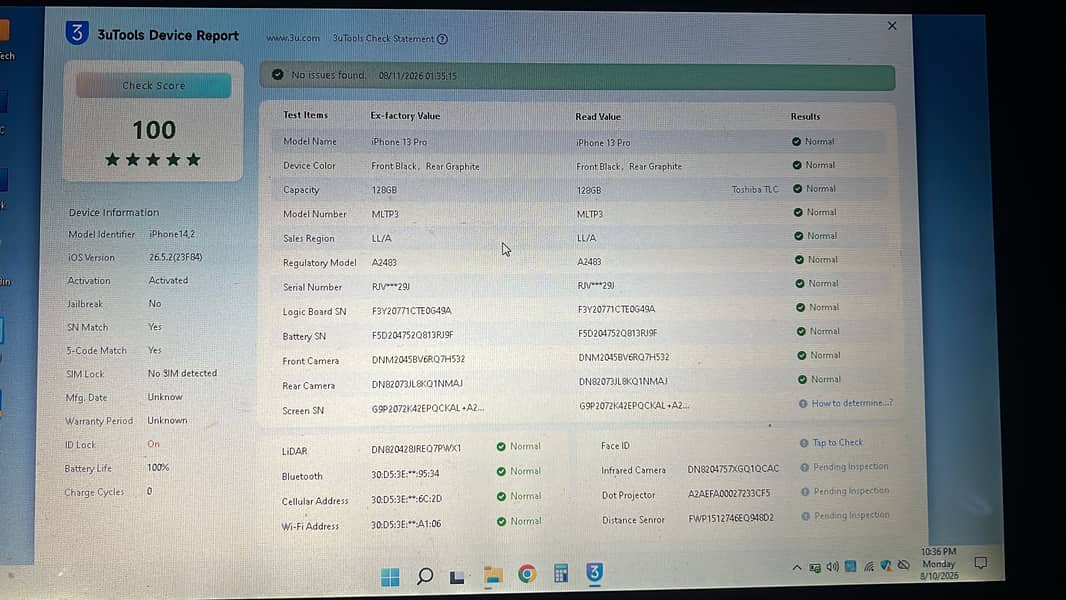This screenshot has height=600, width=1066.
Task: Select the Dot Projector value A2AEFA00027233CF5
Action: [x=729, y=493]
